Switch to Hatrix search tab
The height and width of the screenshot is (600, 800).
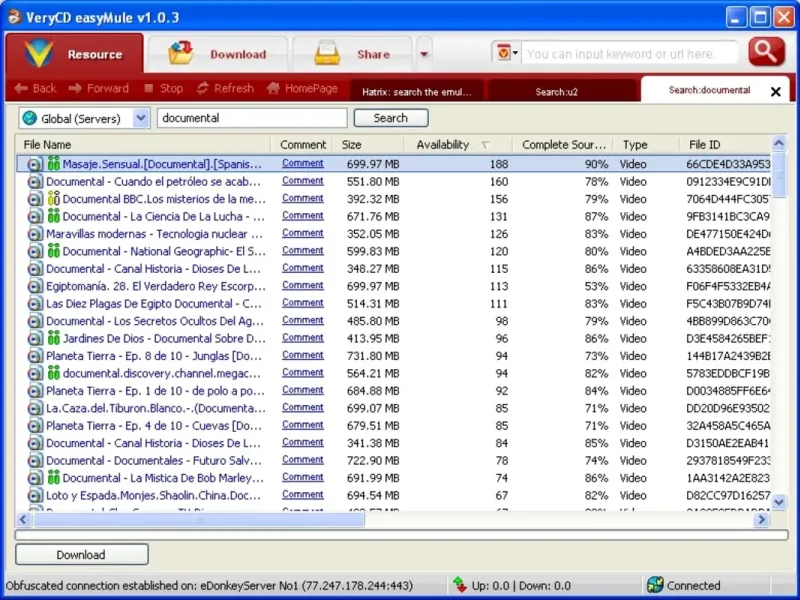(x=416, y=92)
